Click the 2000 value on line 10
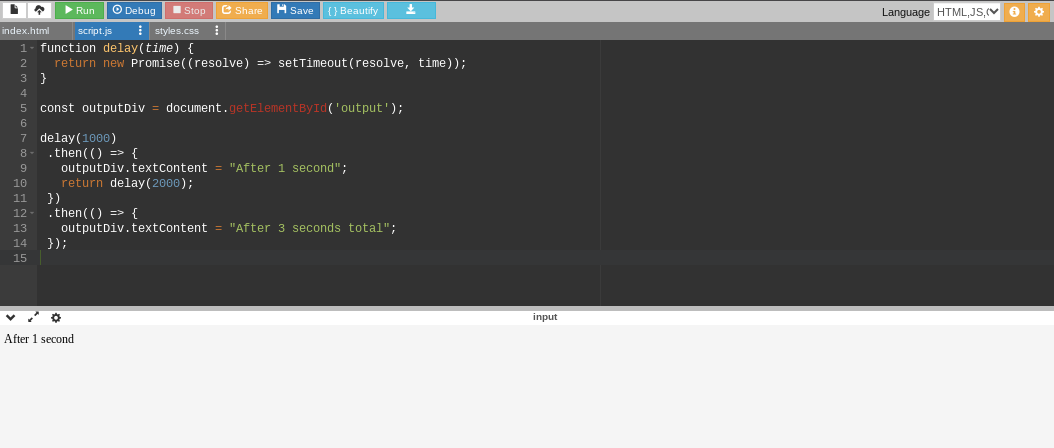Screen dimensions: 1054x448 tap(166, 184)
